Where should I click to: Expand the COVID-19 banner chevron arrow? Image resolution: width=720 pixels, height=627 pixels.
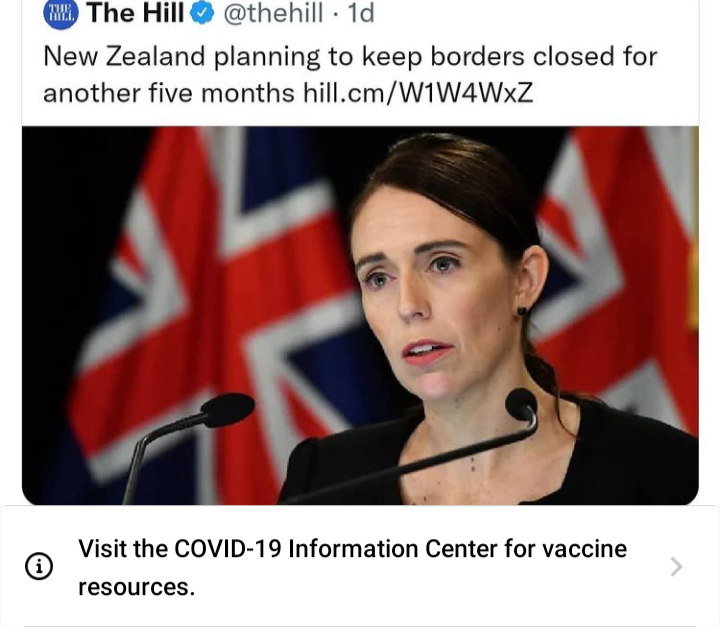tap(676, 566)
